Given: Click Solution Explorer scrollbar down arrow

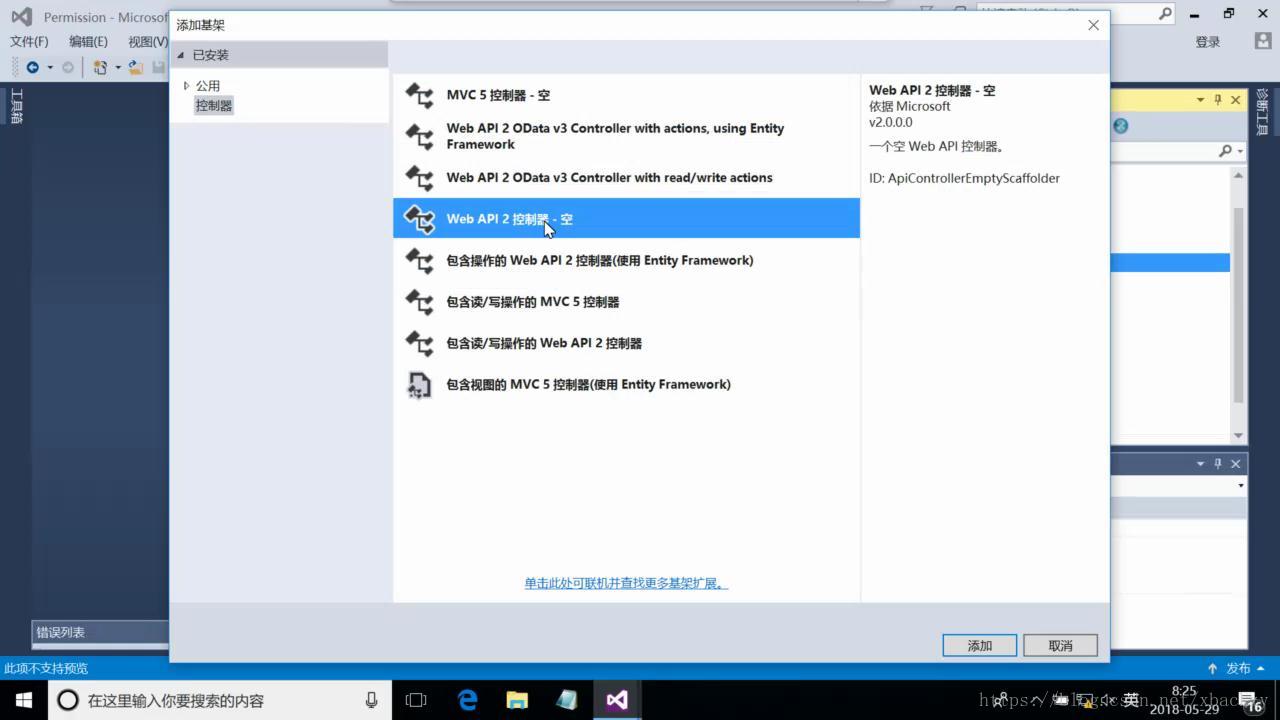Looking at the screenshot, I should [1238, 435].
